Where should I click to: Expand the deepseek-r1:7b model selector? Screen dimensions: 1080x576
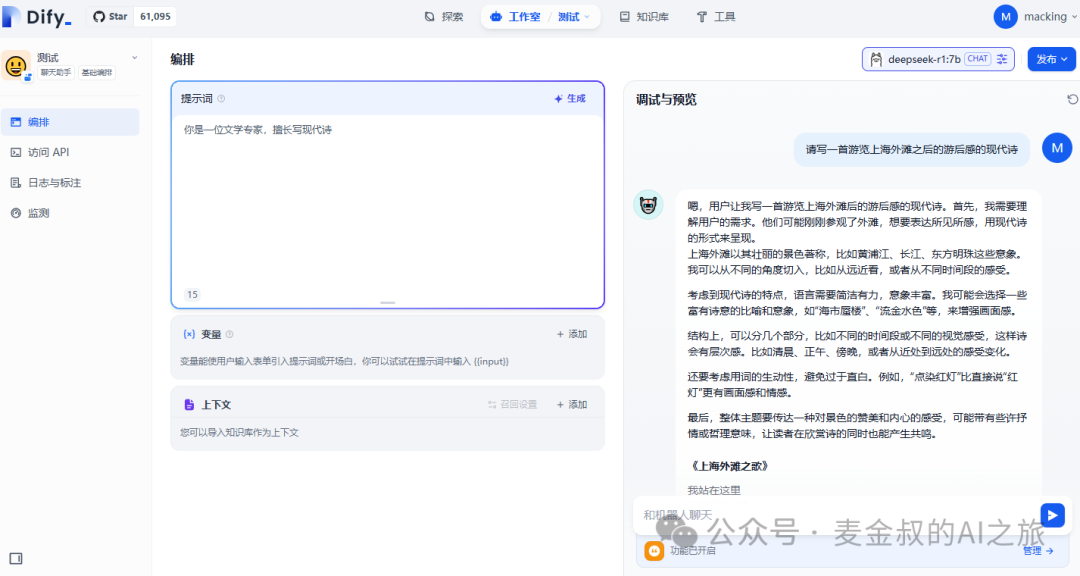[926, 59]
